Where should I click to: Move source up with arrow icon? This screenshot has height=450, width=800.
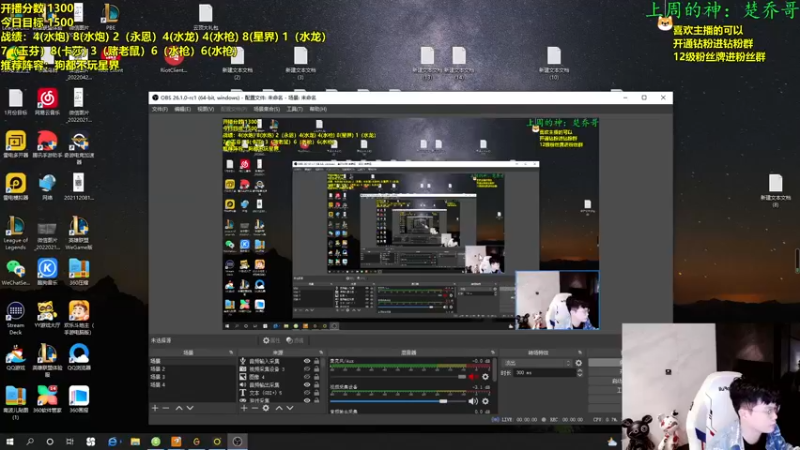279,408
